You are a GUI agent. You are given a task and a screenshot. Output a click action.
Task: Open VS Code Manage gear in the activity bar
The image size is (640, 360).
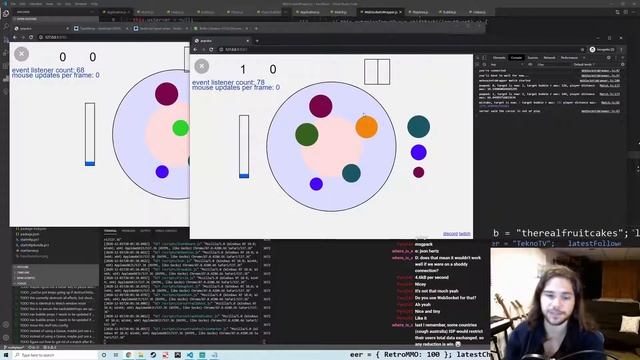click(x=6, y=338)
